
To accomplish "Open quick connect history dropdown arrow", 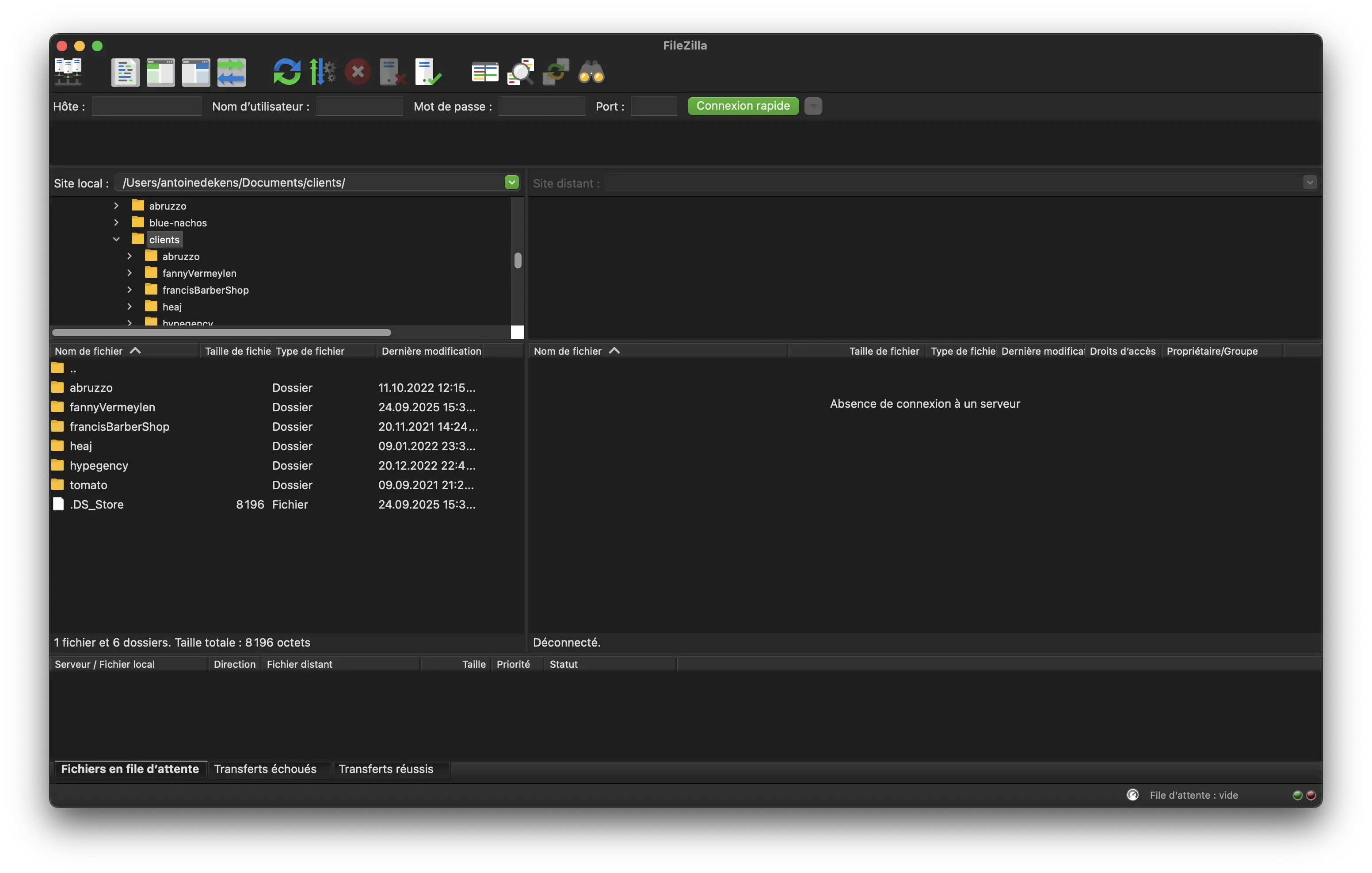I will point(813,106).
